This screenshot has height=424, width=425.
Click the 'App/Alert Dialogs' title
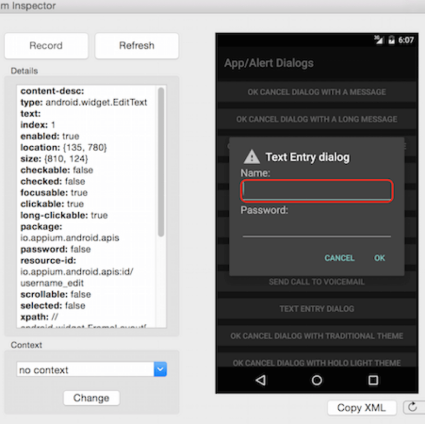click(x=269, y=63)
